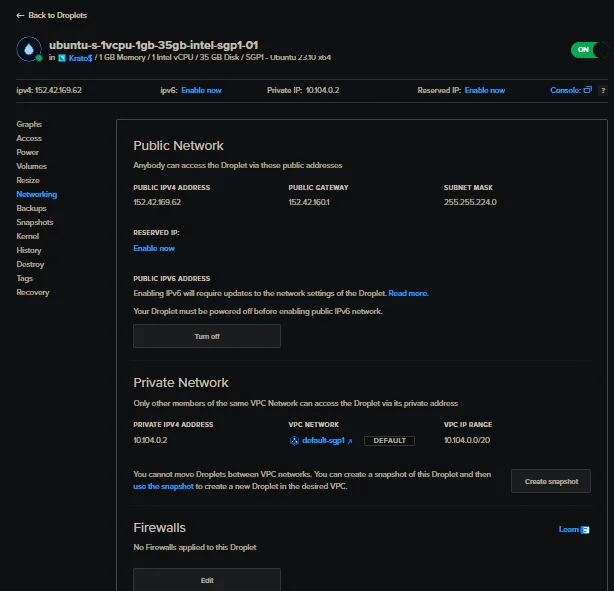This screenshot has height=591, width=614.
Task: Click the droplet name ubuntu-s-1vcpu-1gb-35gb-intel-sgp1-01
Action: pyautogui.click(x=154, y=45)
